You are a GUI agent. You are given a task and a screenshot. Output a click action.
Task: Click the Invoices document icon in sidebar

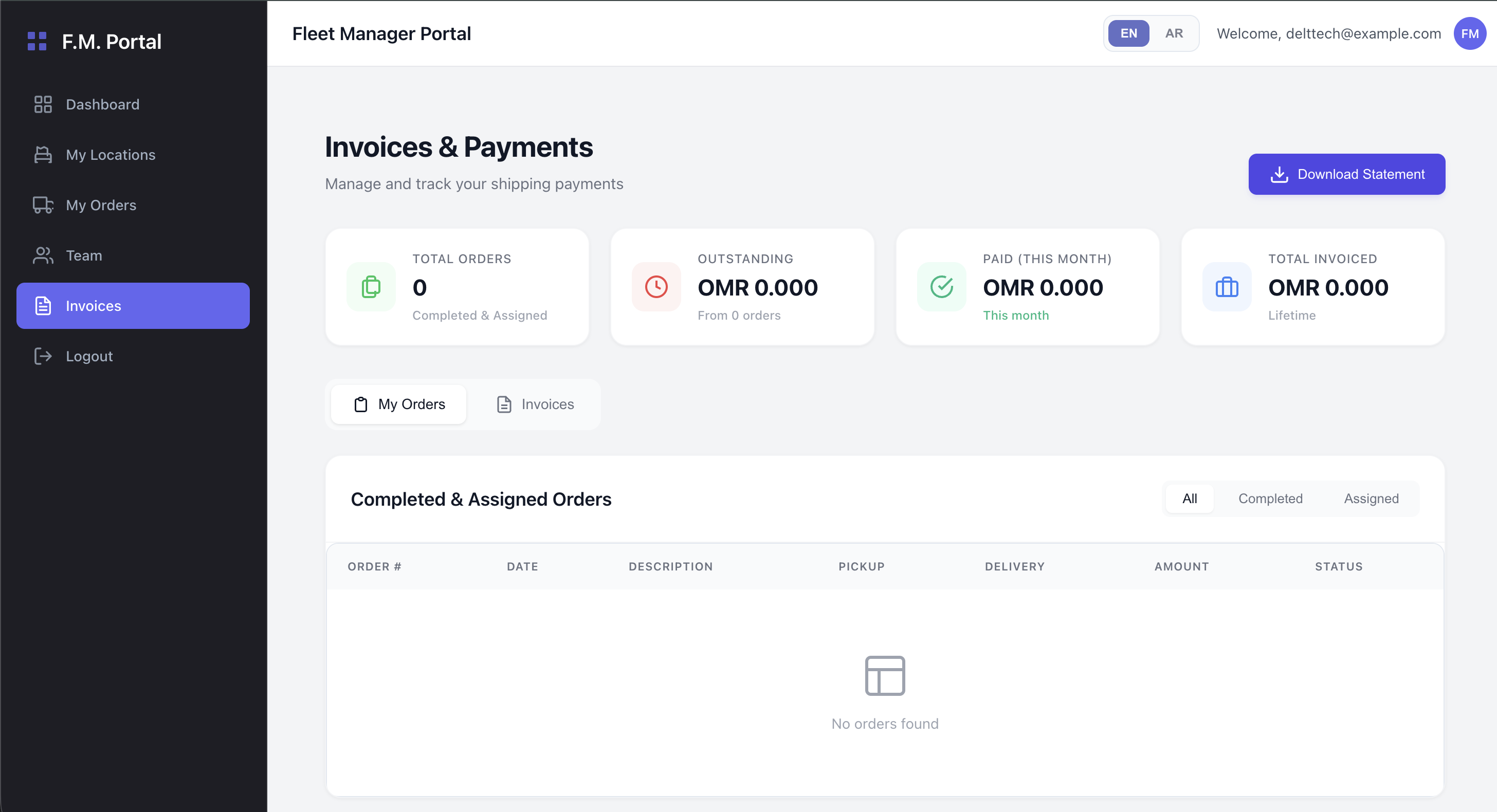[43, 305]
